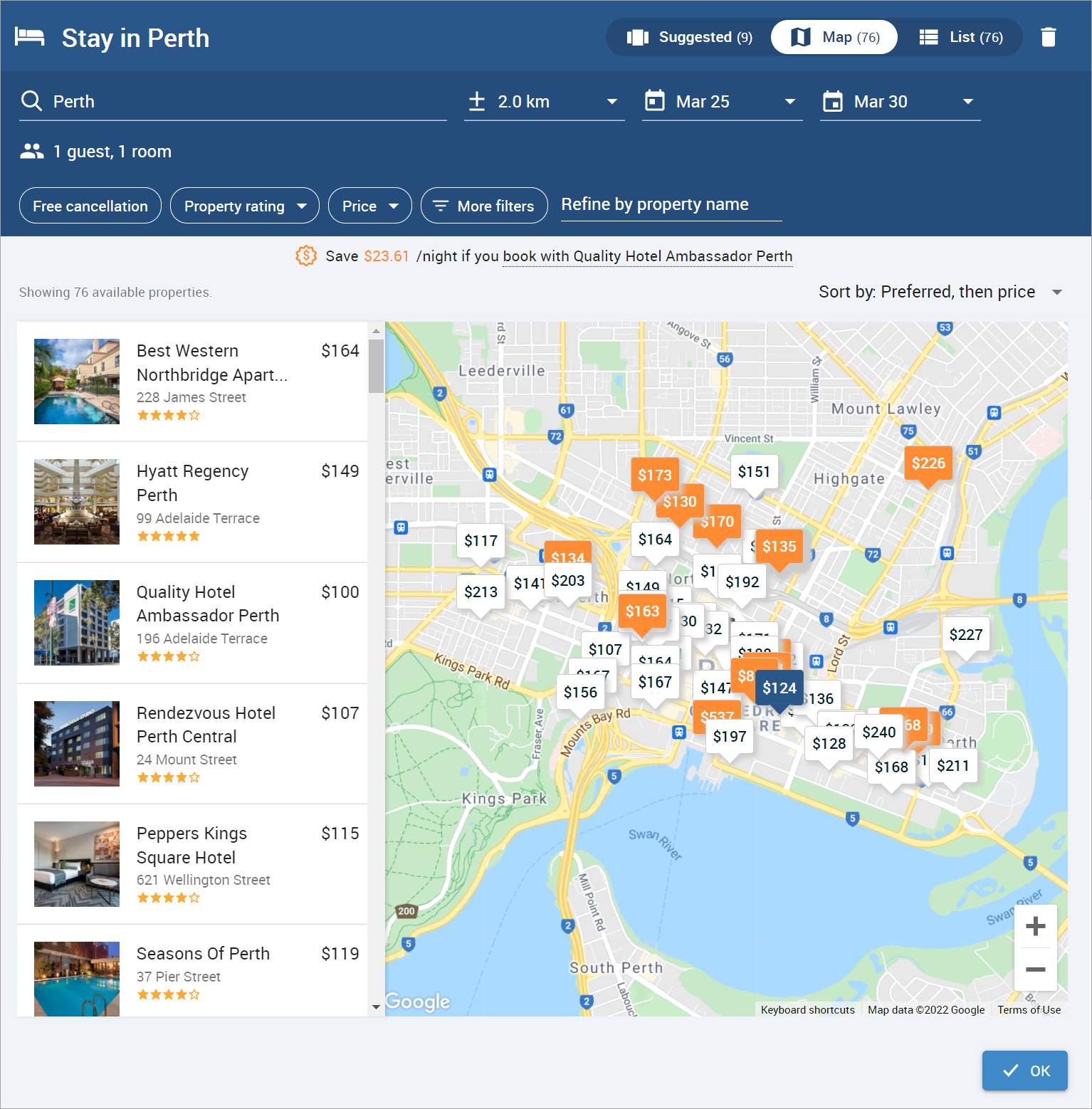Image resolution: width=1092 pixels, height=1109 pixels.
Task: Click the Perth location search field
Action: [233, 102]
